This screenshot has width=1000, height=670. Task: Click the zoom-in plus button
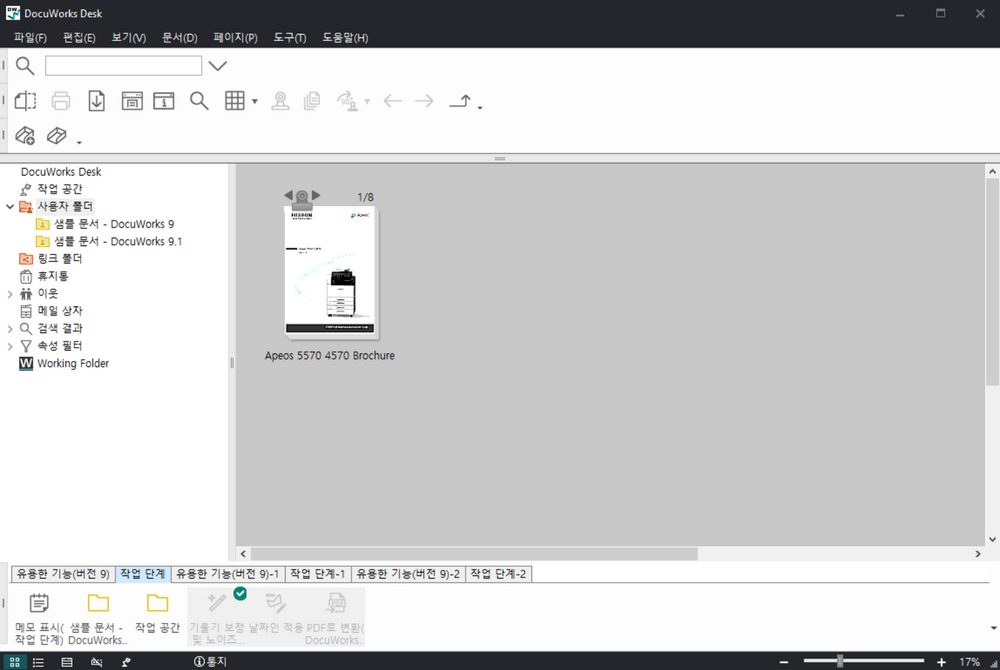pos(941,662)
